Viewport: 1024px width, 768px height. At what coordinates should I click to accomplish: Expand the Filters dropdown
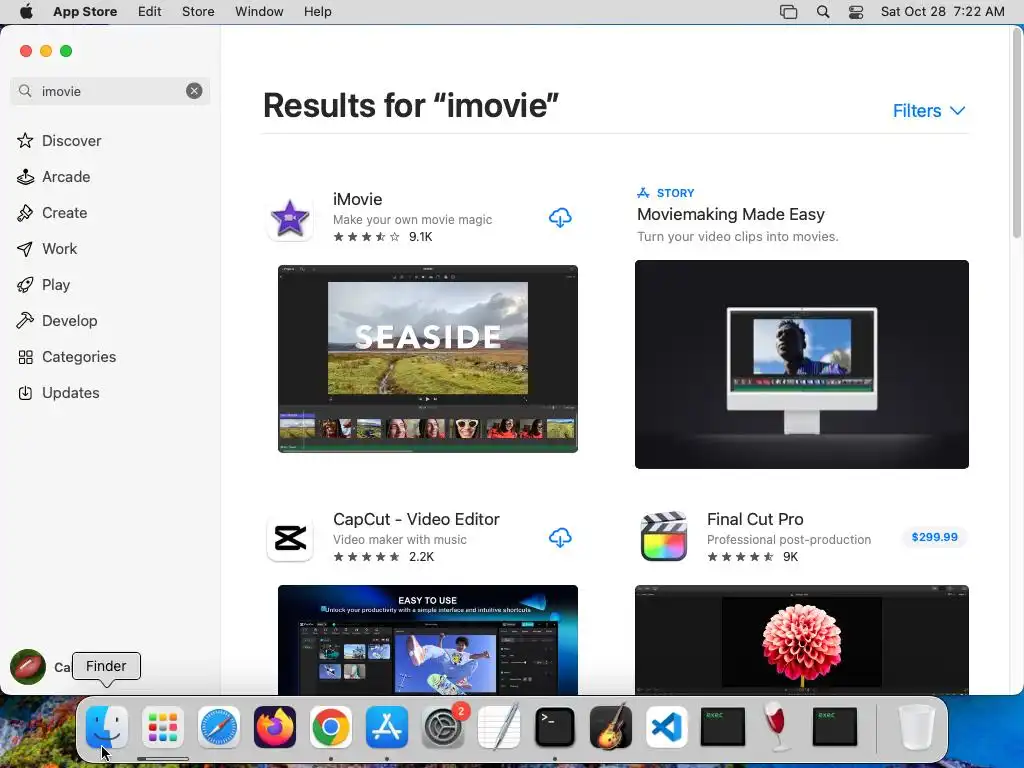pyautogui.click(x=929, y=110)
